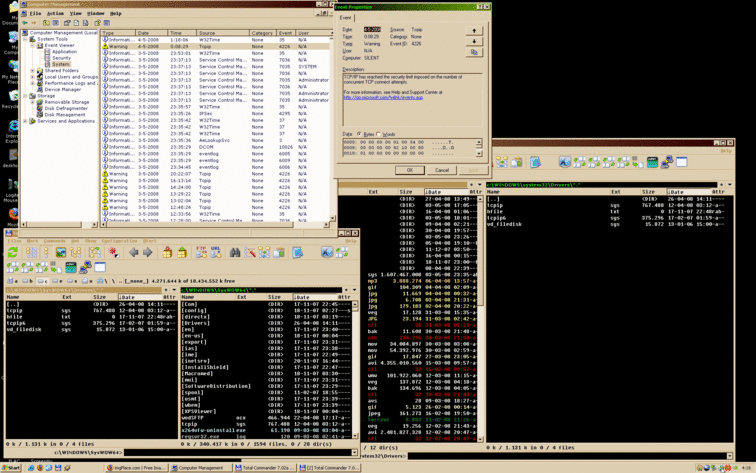Open the Commands menu in Total Commander
Image resolution: width=756 pixels, height=473 pixels.
pos(54,241)
